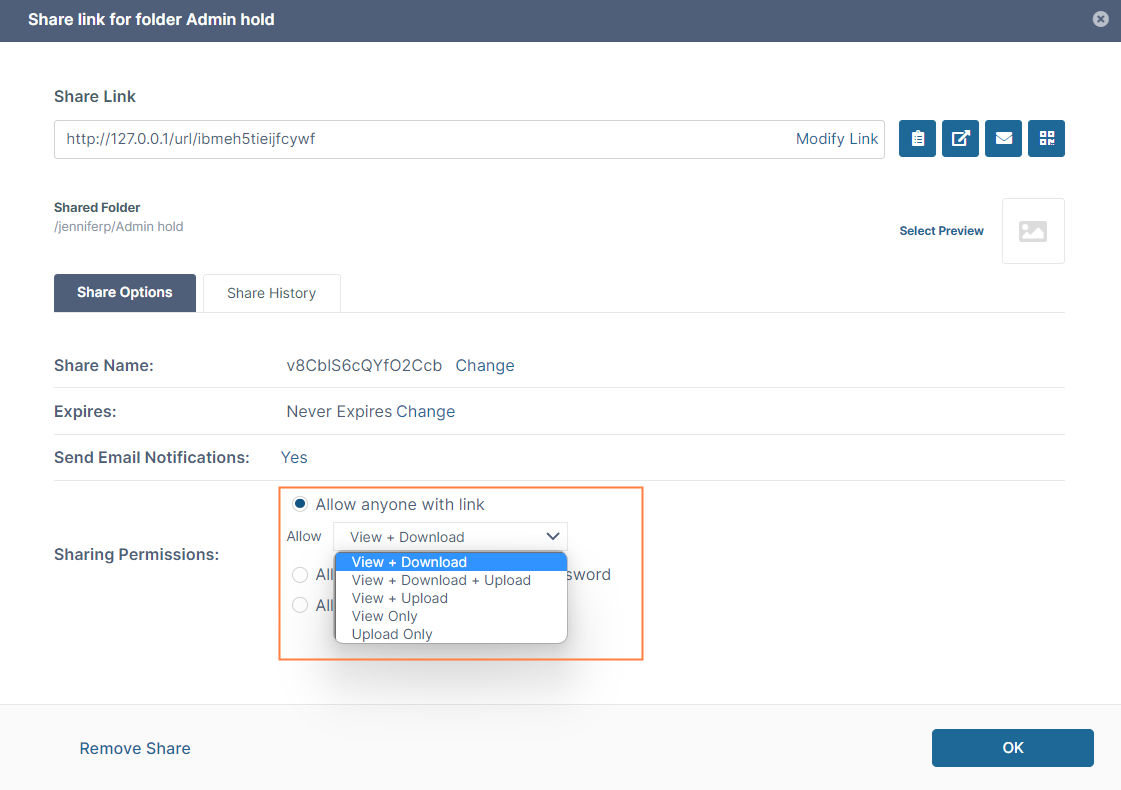Click the preview image placeholder thumbnail
Viewport: 1121px width, 790px height.
(1032, 231)
